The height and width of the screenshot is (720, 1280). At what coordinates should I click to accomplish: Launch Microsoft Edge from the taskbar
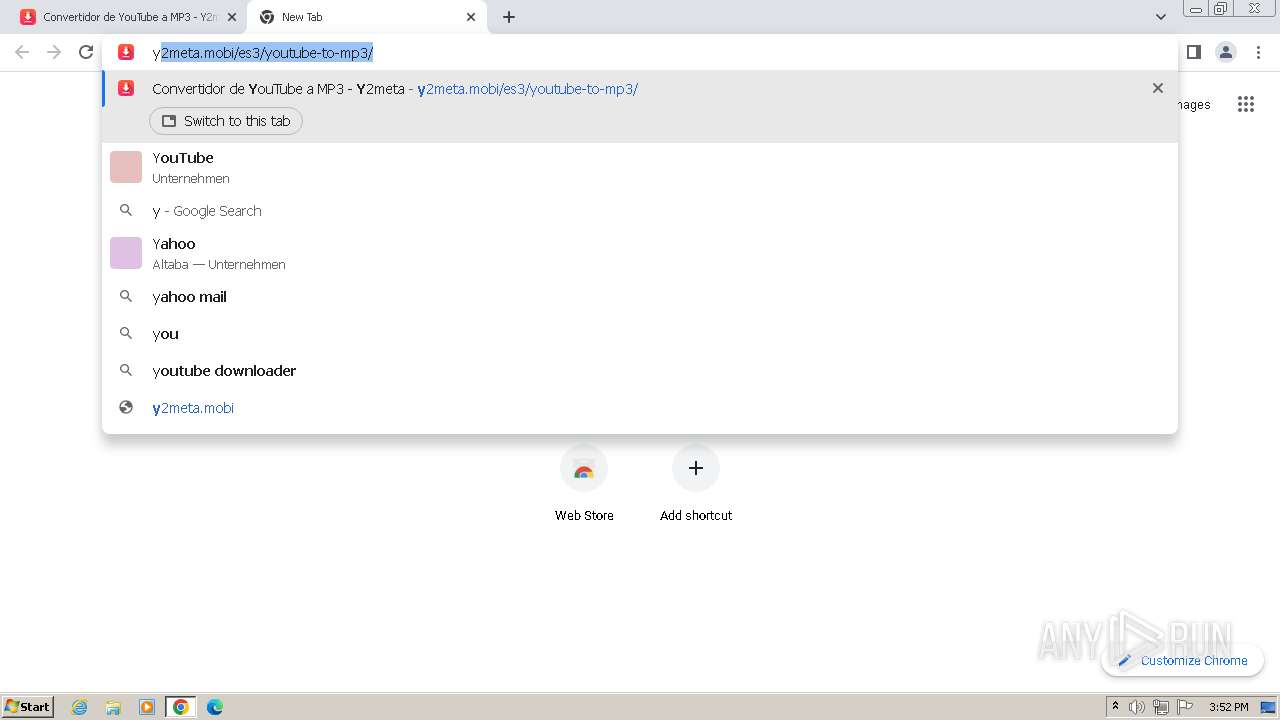click(215, 707)
